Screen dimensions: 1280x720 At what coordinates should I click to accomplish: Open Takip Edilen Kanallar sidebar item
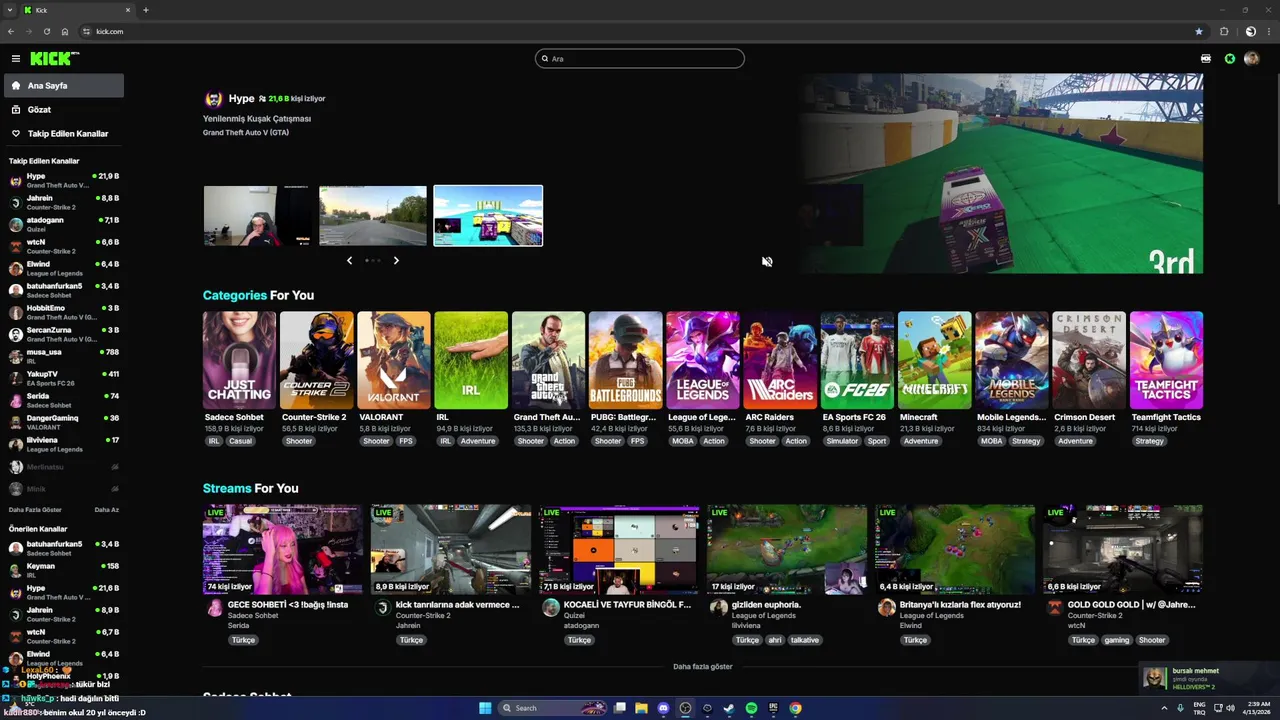64,134
